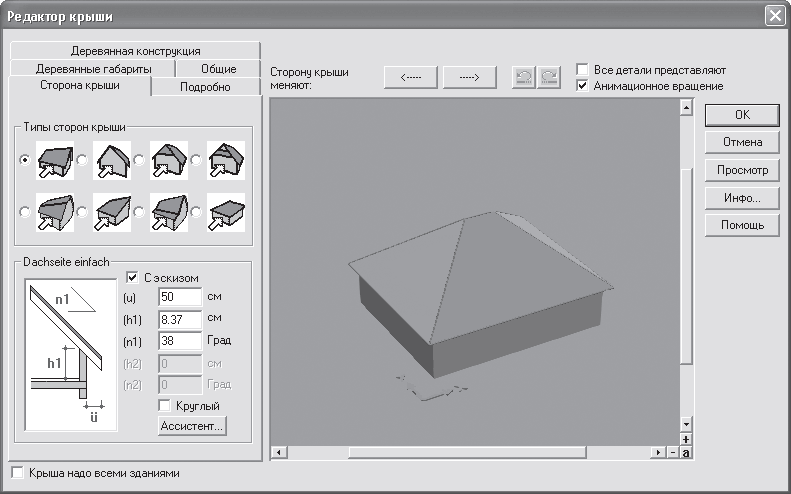The height and width of the screenshot is (494, 791).
Task: Open the 'Деревянная конструкция' tab
Action: (136, 50)
